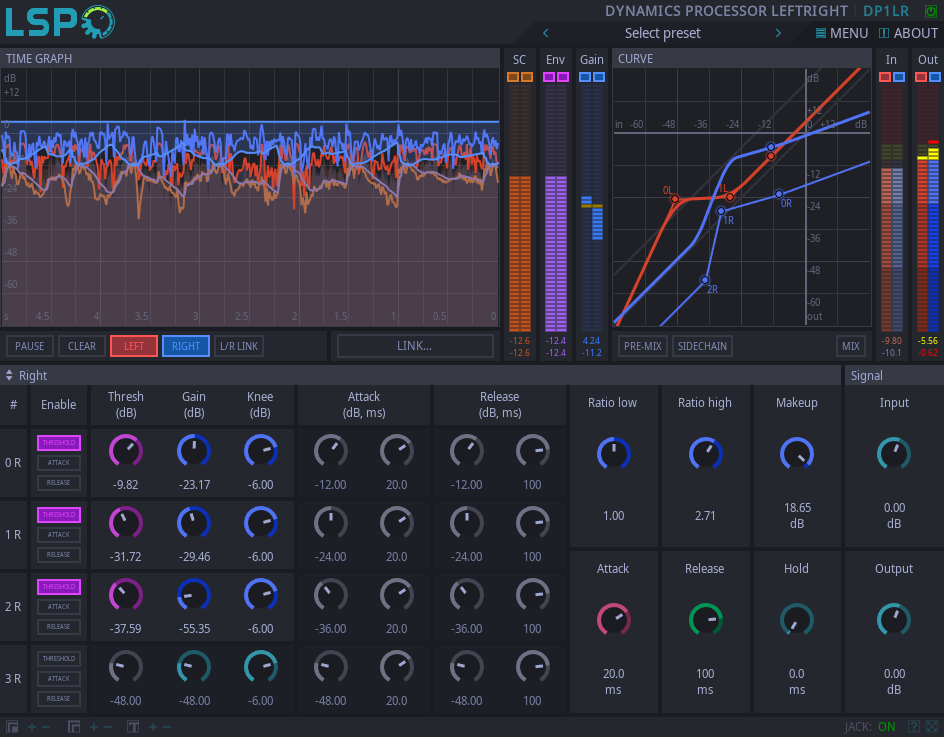Click the L/R LINK button
Viewport: 944px width, 737px height.
click(238, 346)
